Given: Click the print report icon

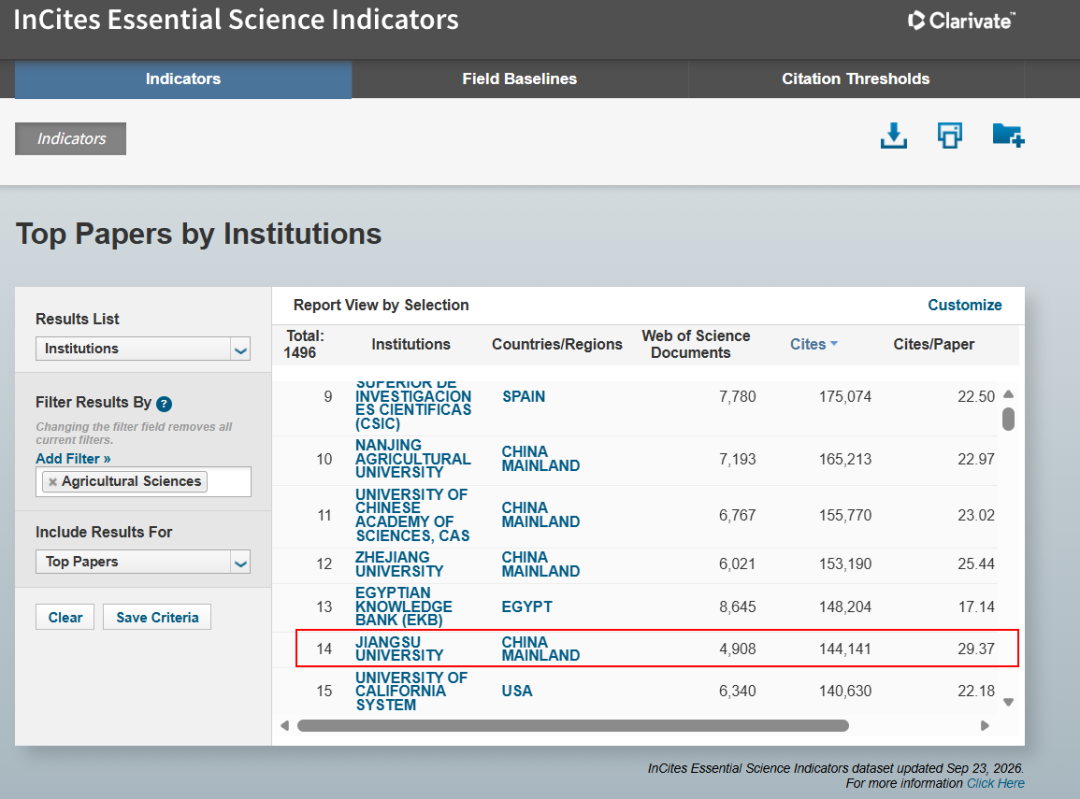Looking at the screenshot, I should (950, 135).
